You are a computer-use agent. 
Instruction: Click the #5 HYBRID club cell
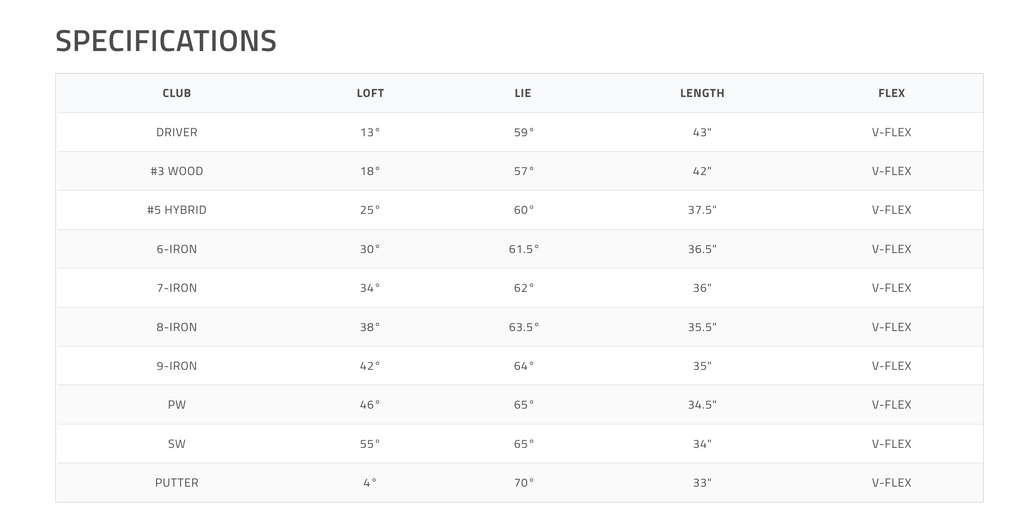(x=176, y=210)
